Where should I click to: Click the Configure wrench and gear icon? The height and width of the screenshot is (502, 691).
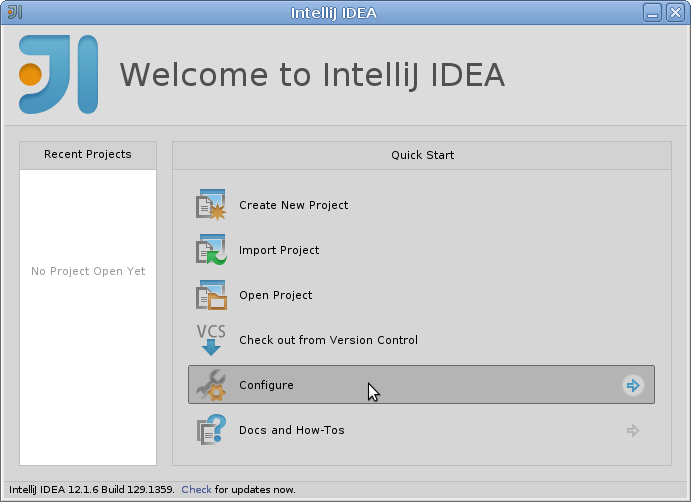211,385
